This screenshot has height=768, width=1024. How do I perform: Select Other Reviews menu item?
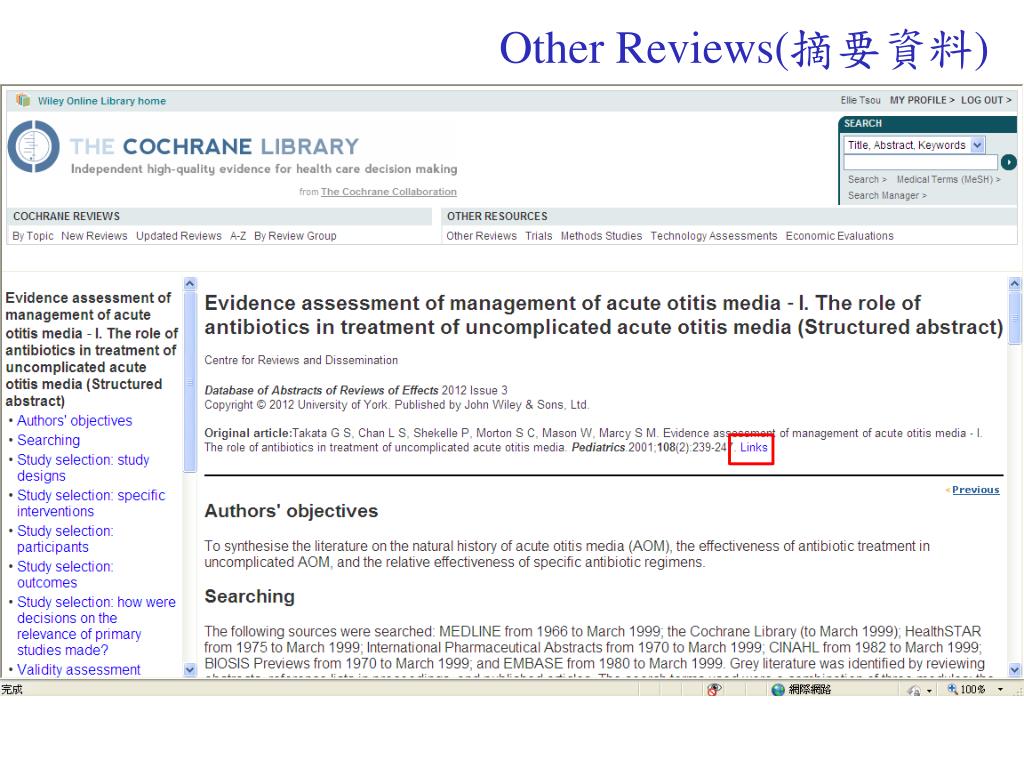pyautogui.click(x=481, y=236)
